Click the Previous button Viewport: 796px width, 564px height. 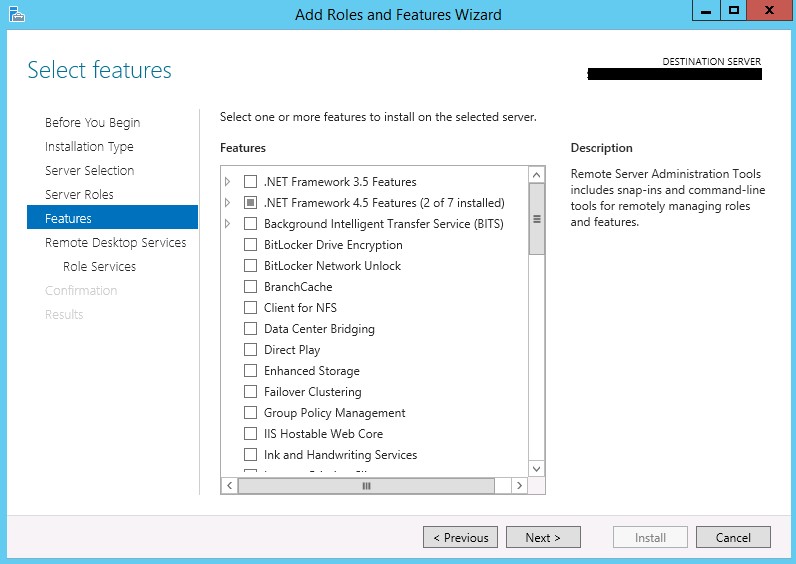[461, 537]
